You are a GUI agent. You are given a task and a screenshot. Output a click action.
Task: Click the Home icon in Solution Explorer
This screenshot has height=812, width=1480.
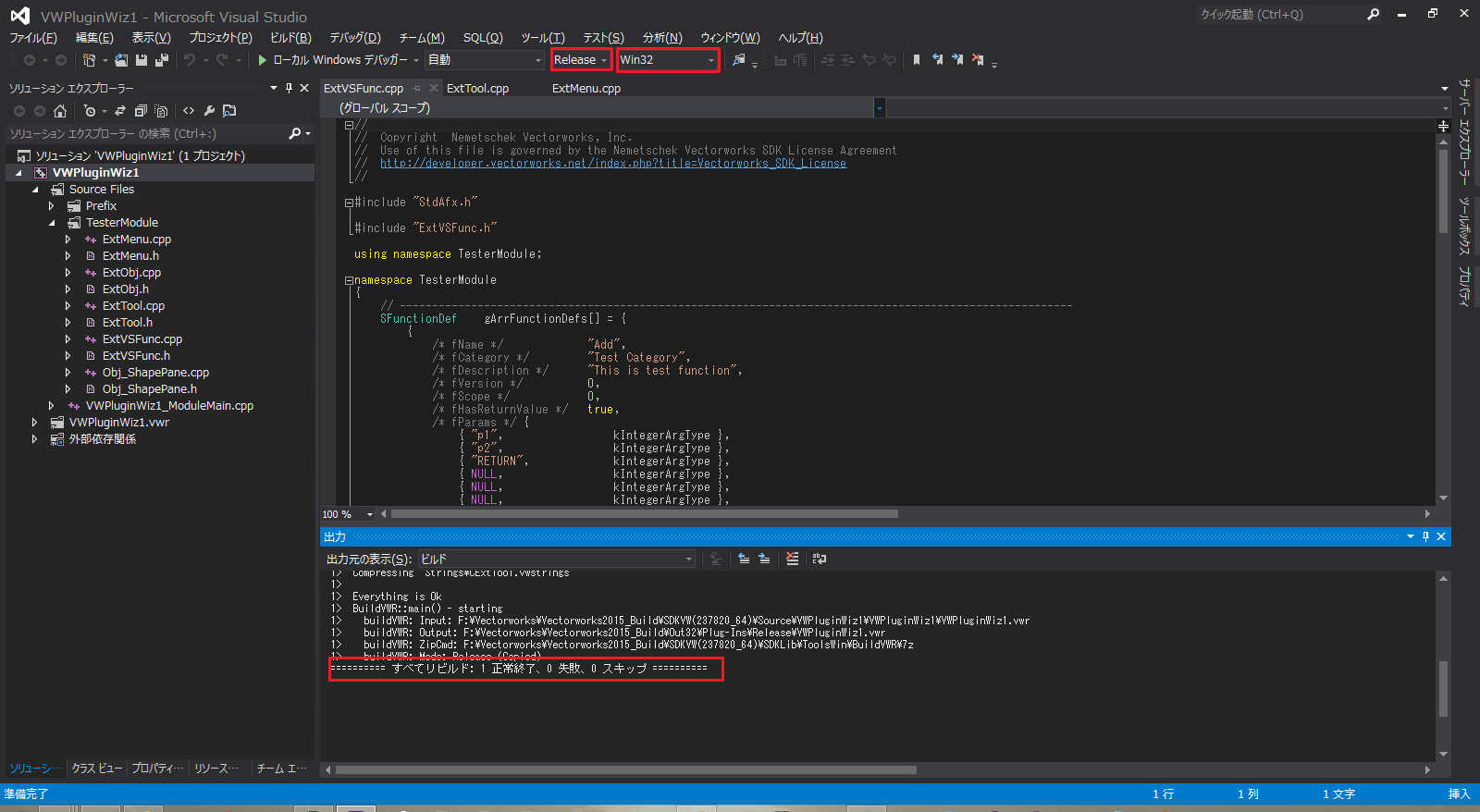(x=60, y=111)
